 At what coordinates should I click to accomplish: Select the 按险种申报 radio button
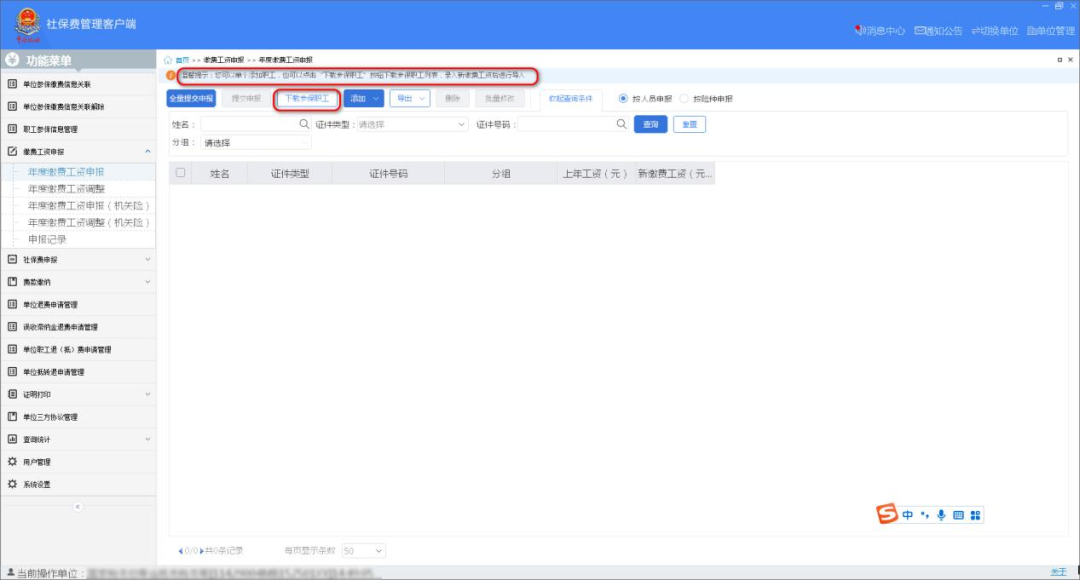(x=684, y=99)
